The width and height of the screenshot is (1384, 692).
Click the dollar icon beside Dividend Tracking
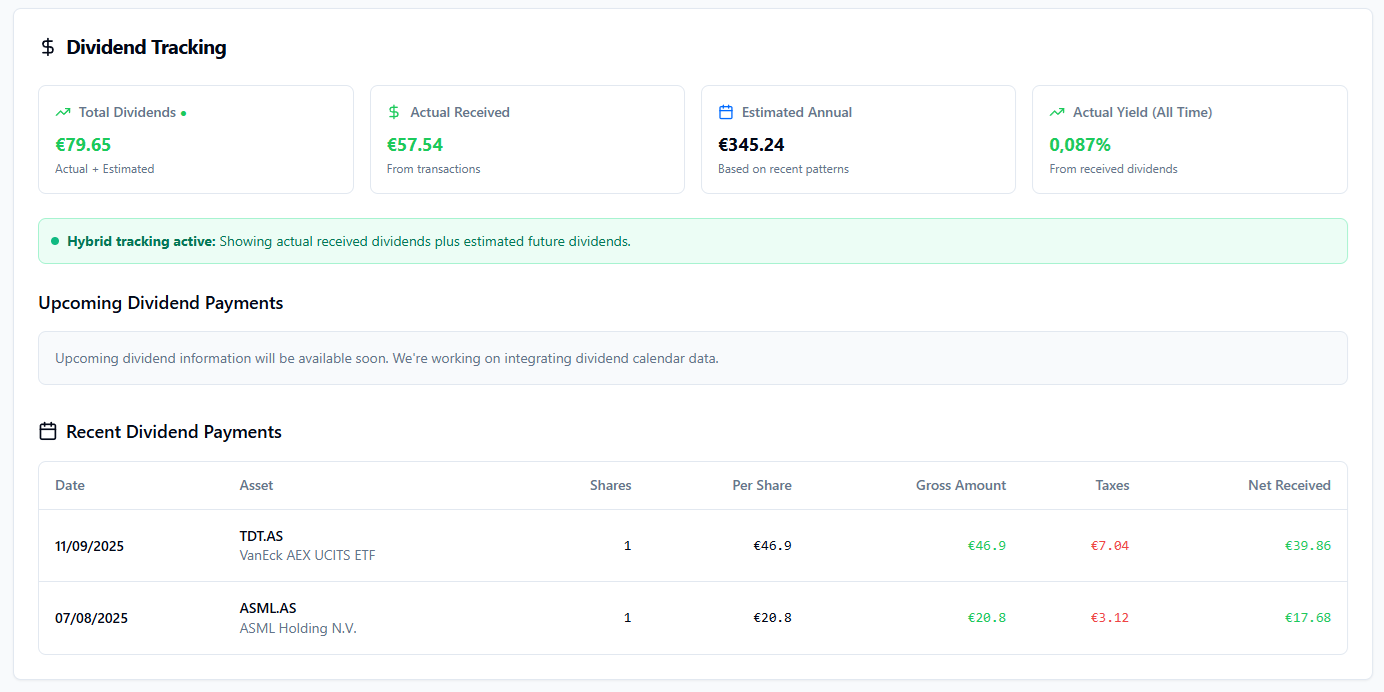tap(47, 47)
